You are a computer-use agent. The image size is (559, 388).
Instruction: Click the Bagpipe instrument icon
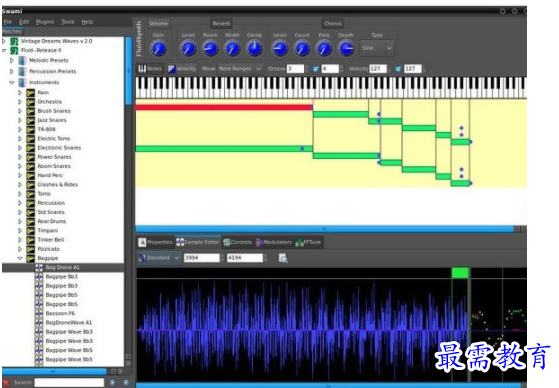[31, 258]
